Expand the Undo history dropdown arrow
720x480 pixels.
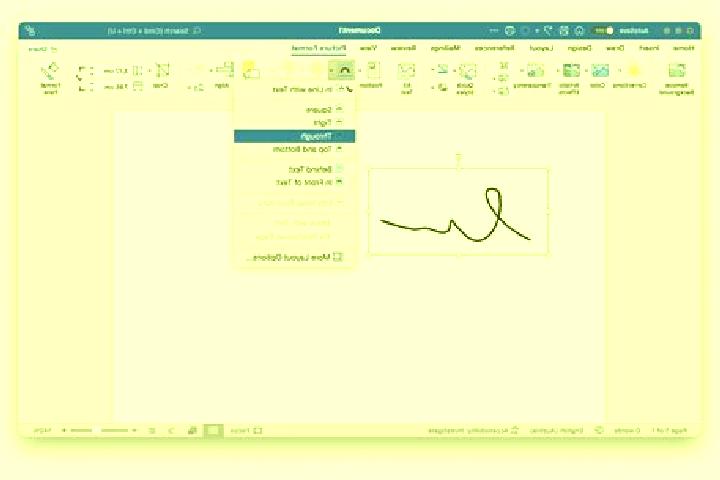(x=537, y=31)
